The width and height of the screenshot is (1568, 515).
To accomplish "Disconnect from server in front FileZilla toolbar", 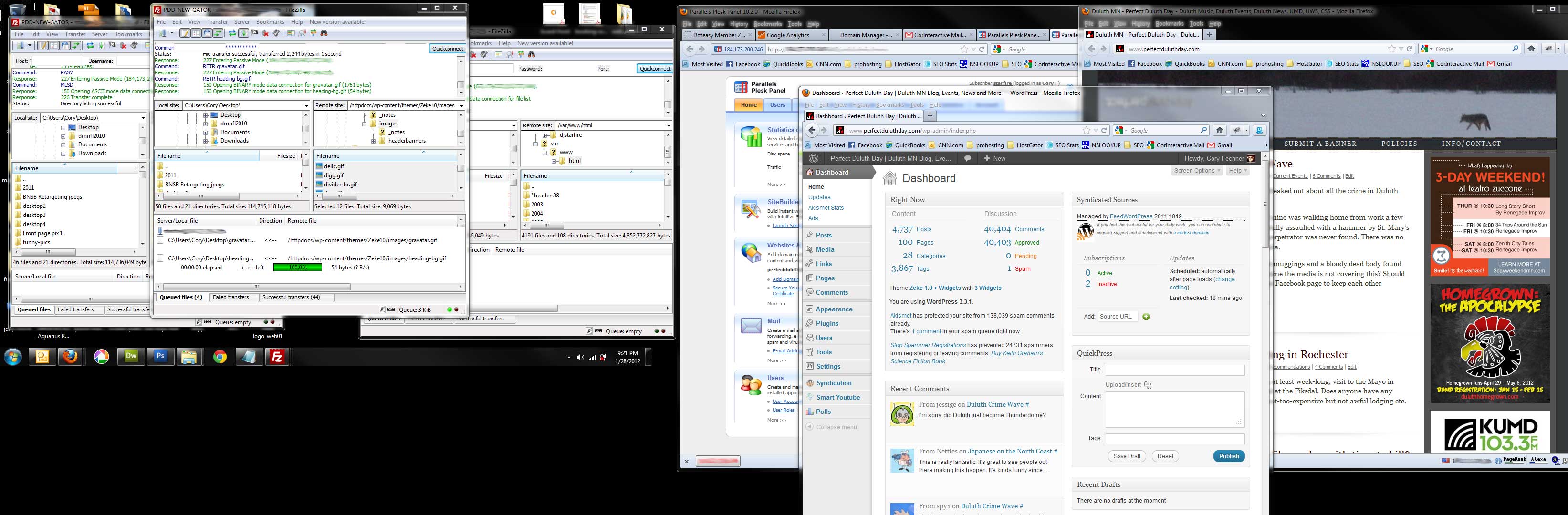I will (265, 33).
